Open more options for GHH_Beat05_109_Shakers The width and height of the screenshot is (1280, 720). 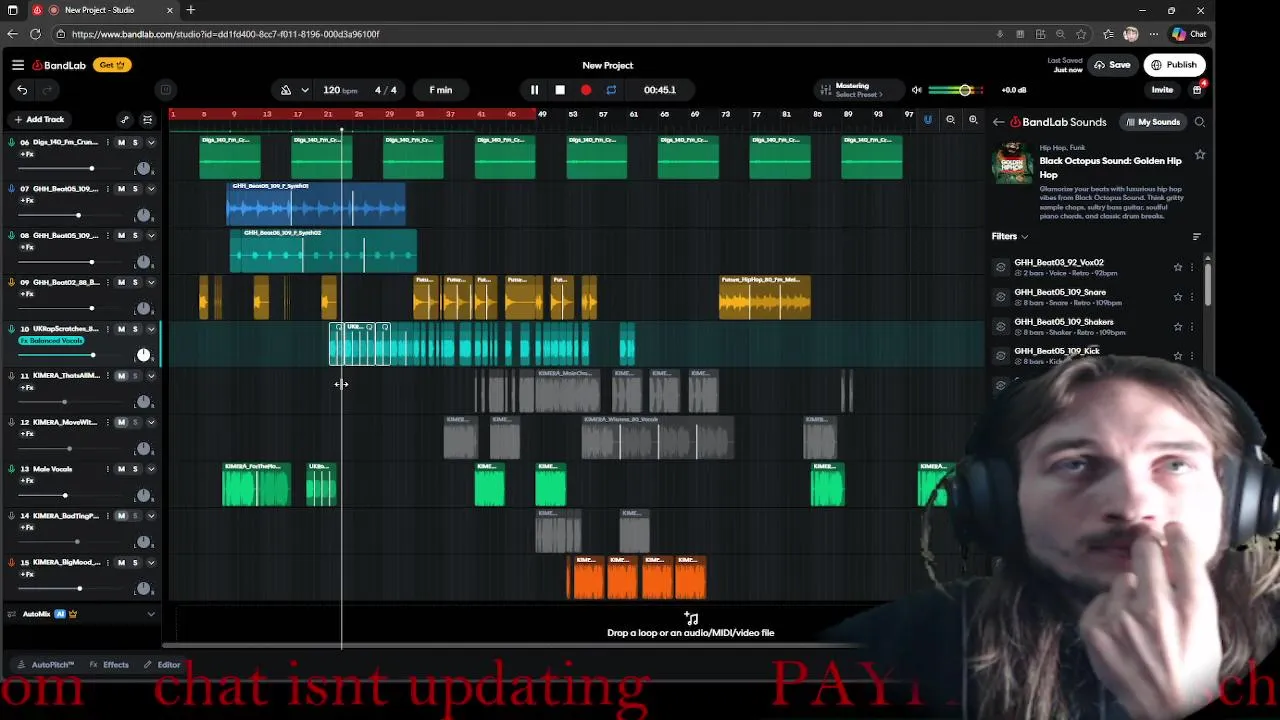point(1192,326)
